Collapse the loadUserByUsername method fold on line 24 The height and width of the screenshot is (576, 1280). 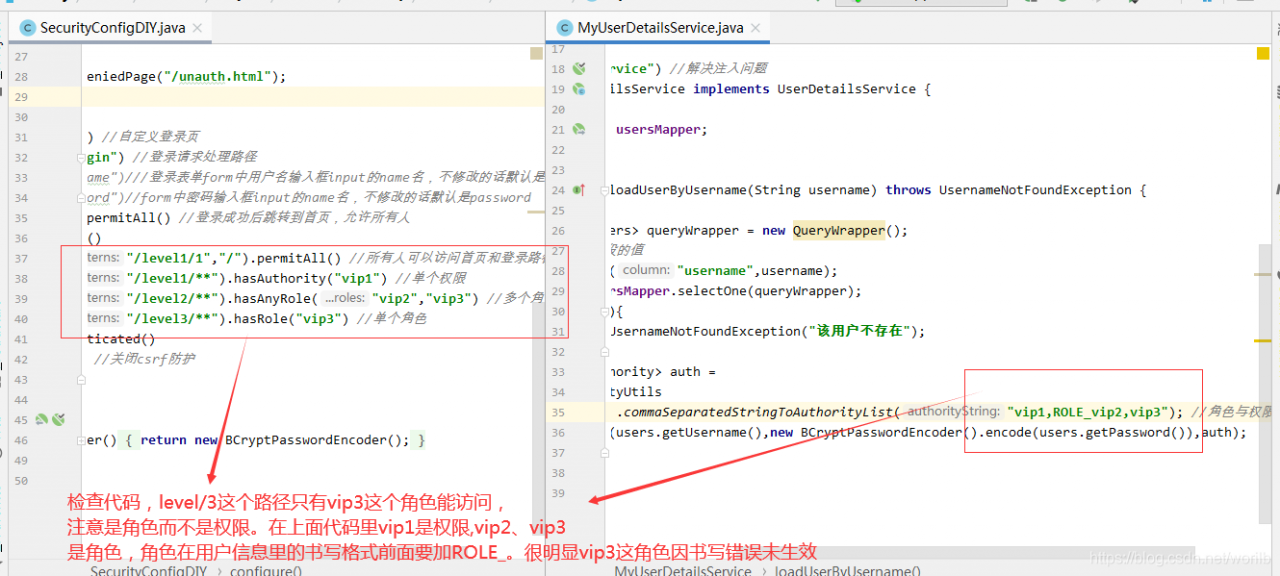coord(605,190)
